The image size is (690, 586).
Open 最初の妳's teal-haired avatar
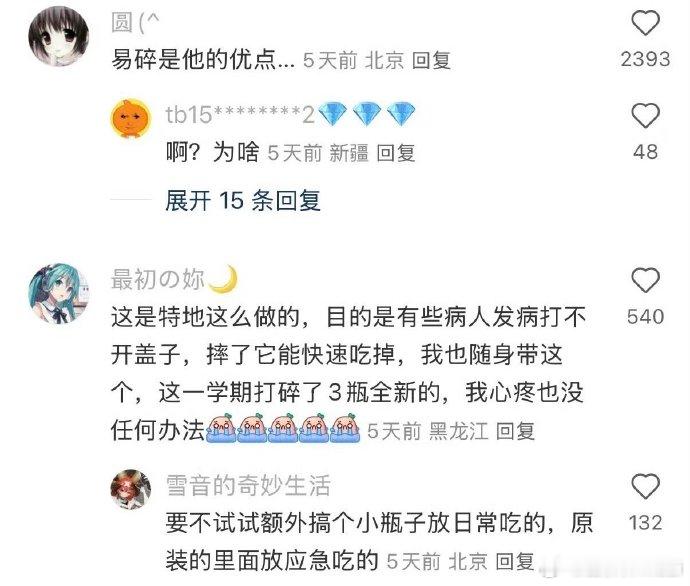point(59,293)
